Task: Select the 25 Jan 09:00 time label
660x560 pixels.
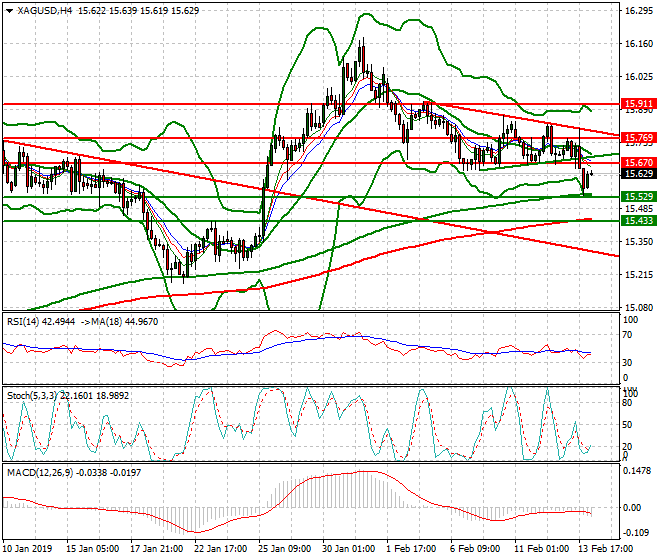Action: (x=285, y=549)
